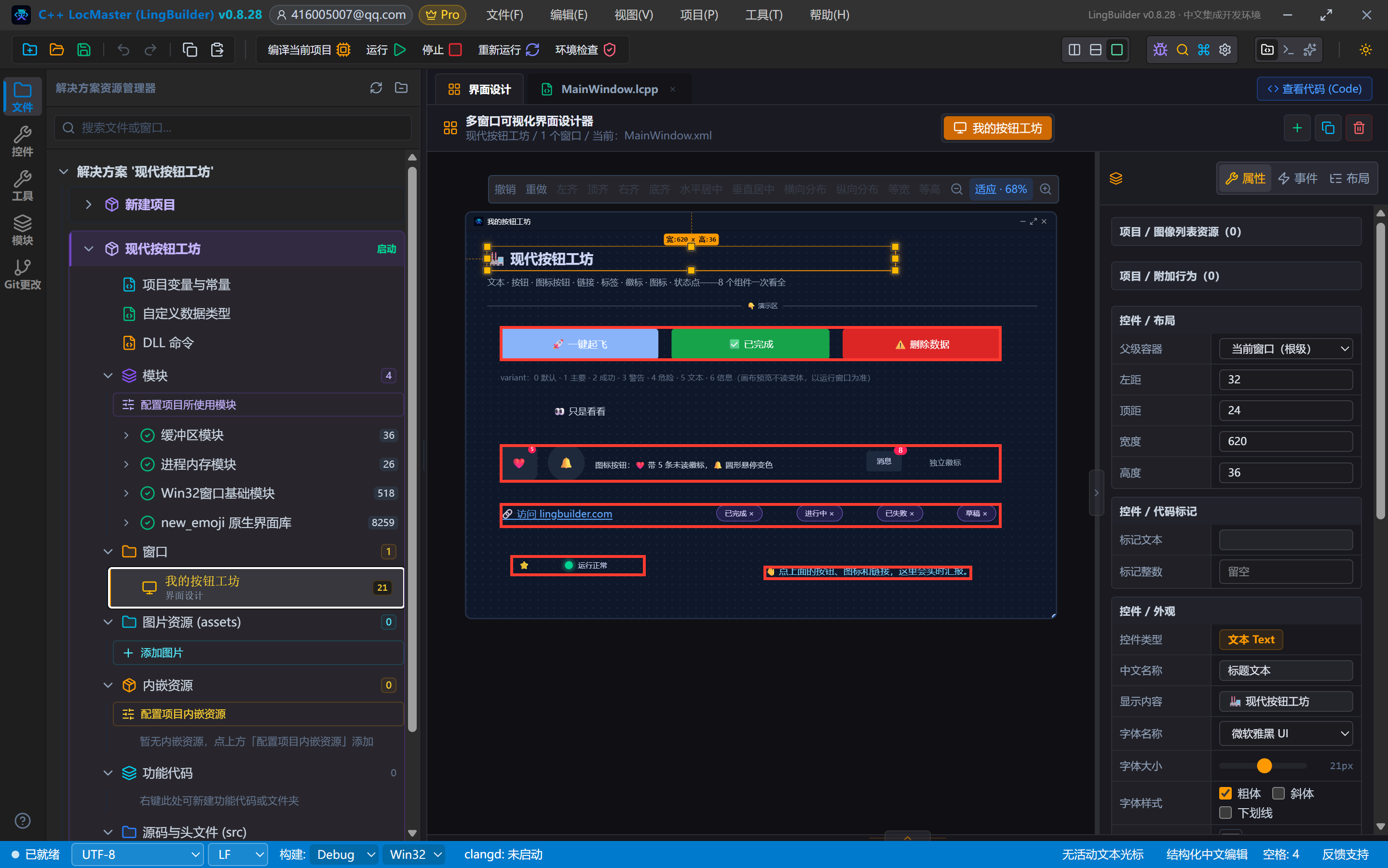Click the 搜索文件或窗口 search field
The height and width of the screenshot is (868, 1388).
233,127
